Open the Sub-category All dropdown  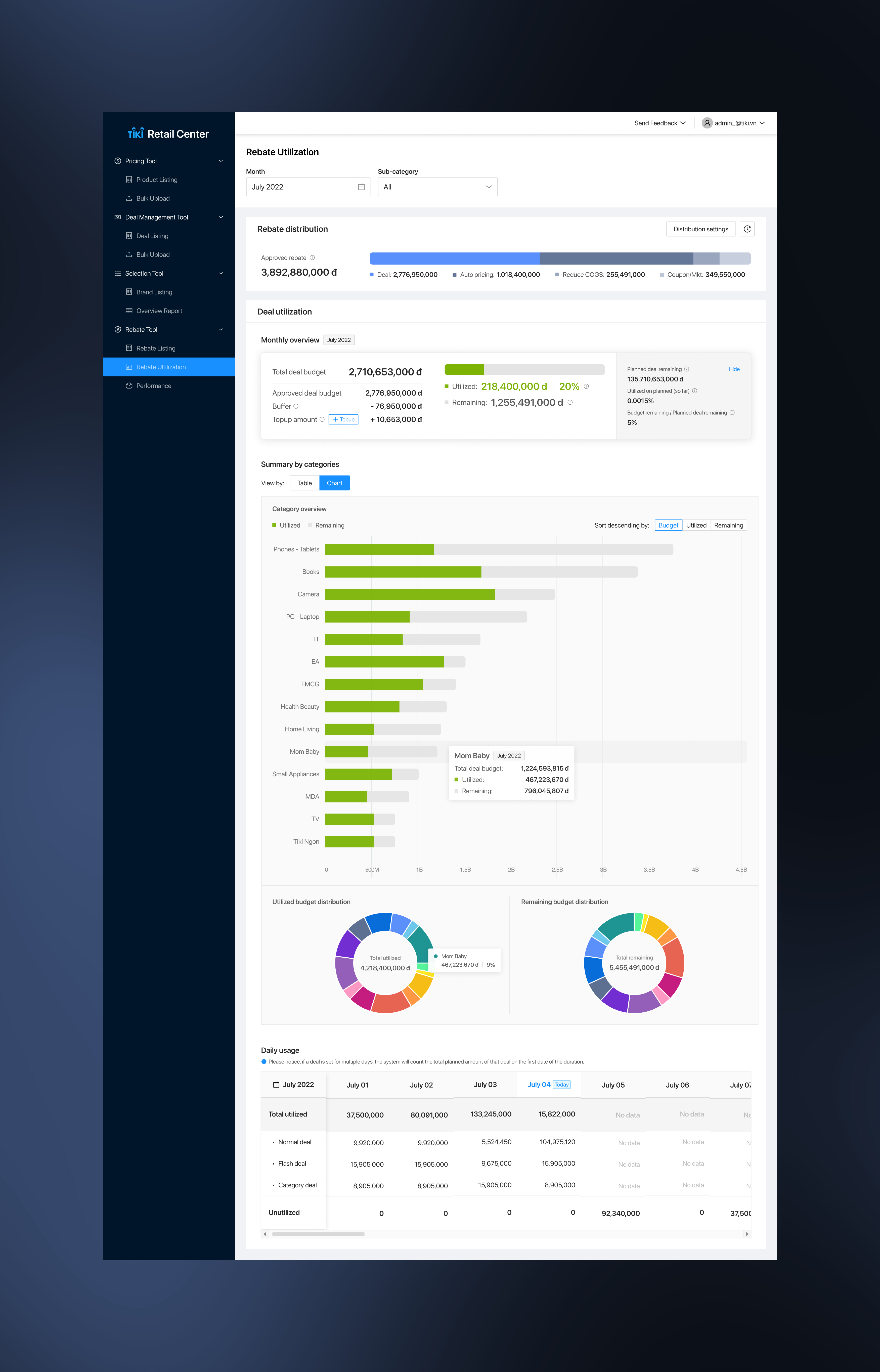(x=437, y=187)
